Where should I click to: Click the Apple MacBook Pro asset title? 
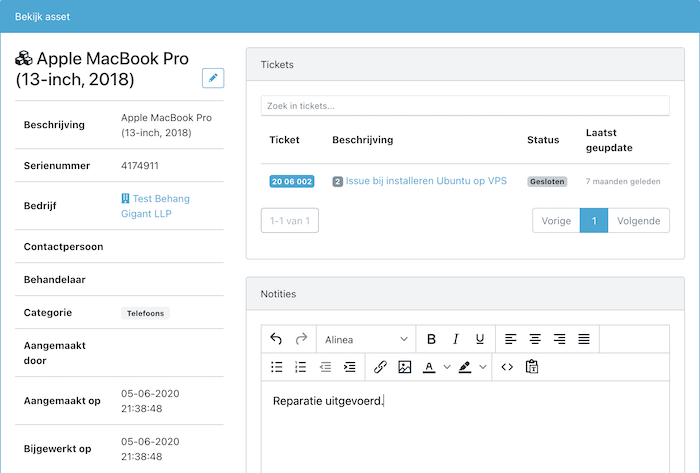[103, 69]
